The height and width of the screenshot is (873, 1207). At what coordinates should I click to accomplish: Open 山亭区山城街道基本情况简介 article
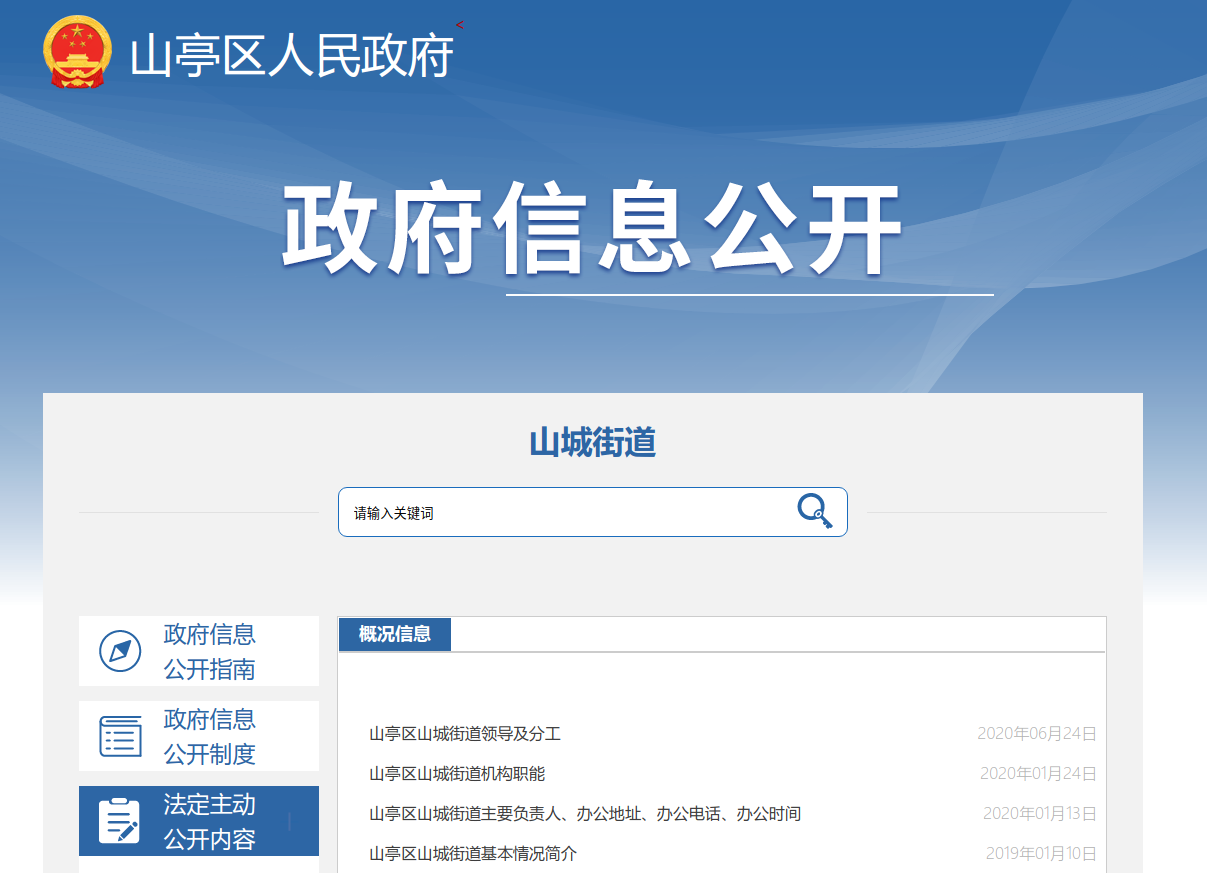[473, 854]
